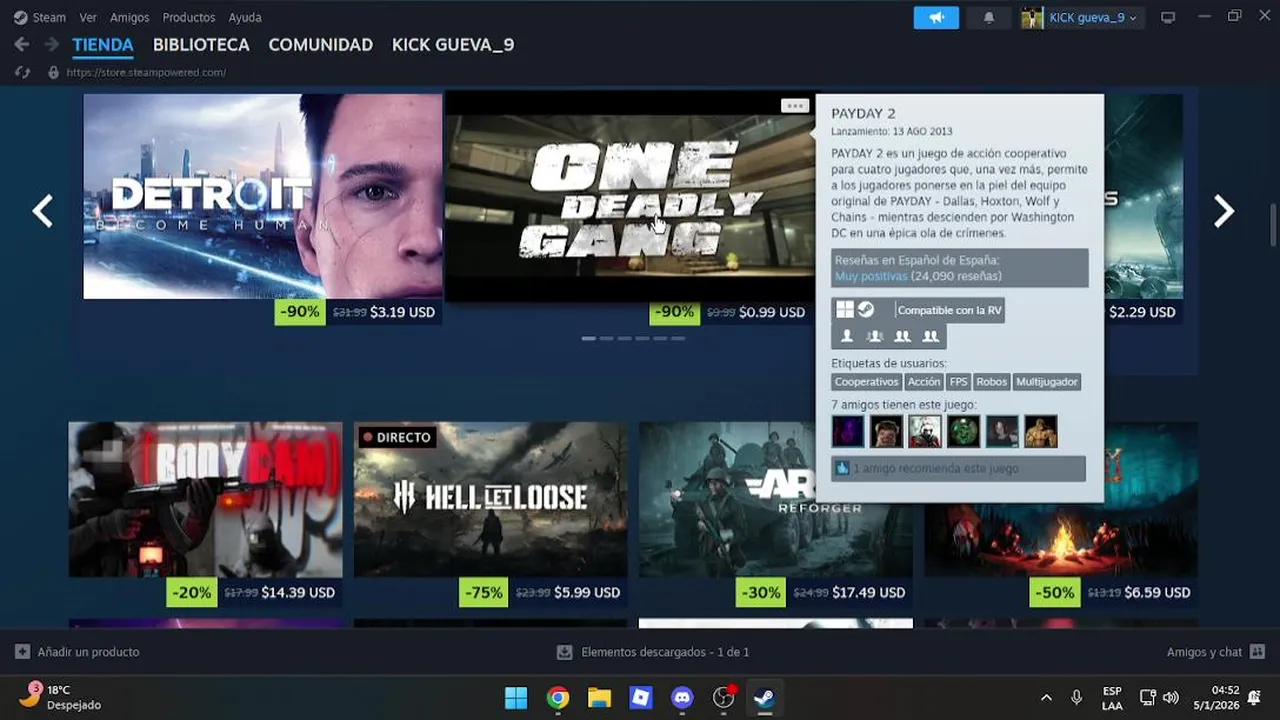The width and height of the screenshot is (1280, 720).
Task: Select the green skull friend avatar
Action: click(x=964, y=432)
